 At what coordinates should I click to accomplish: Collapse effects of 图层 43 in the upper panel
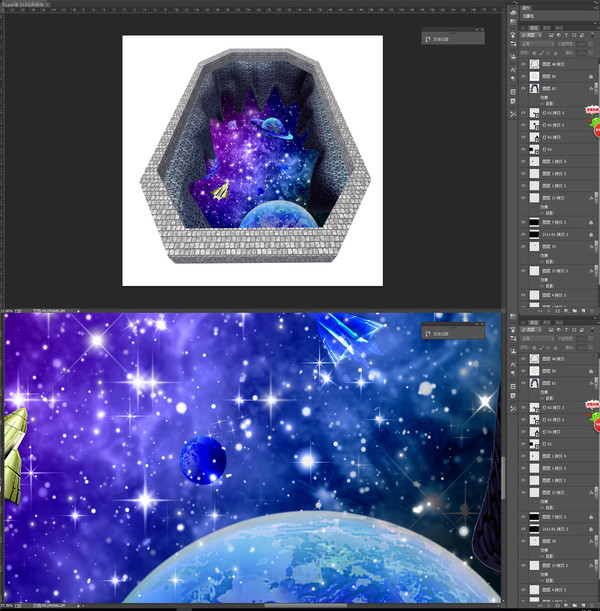[x=595, y=88]
